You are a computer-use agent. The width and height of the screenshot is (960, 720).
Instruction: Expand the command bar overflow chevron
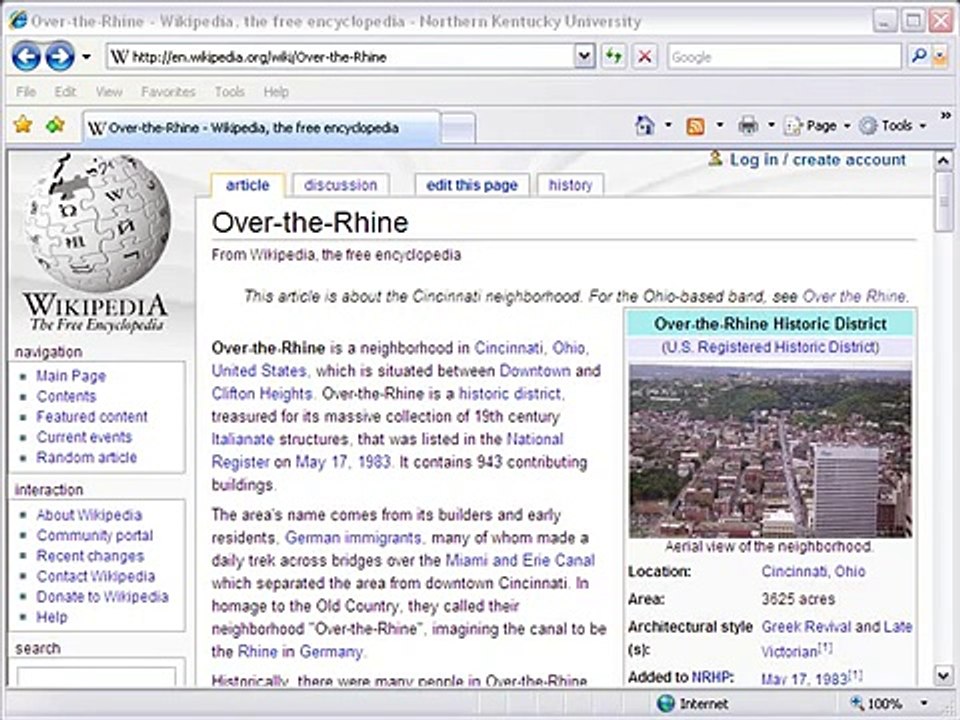[x=946, y=115]
